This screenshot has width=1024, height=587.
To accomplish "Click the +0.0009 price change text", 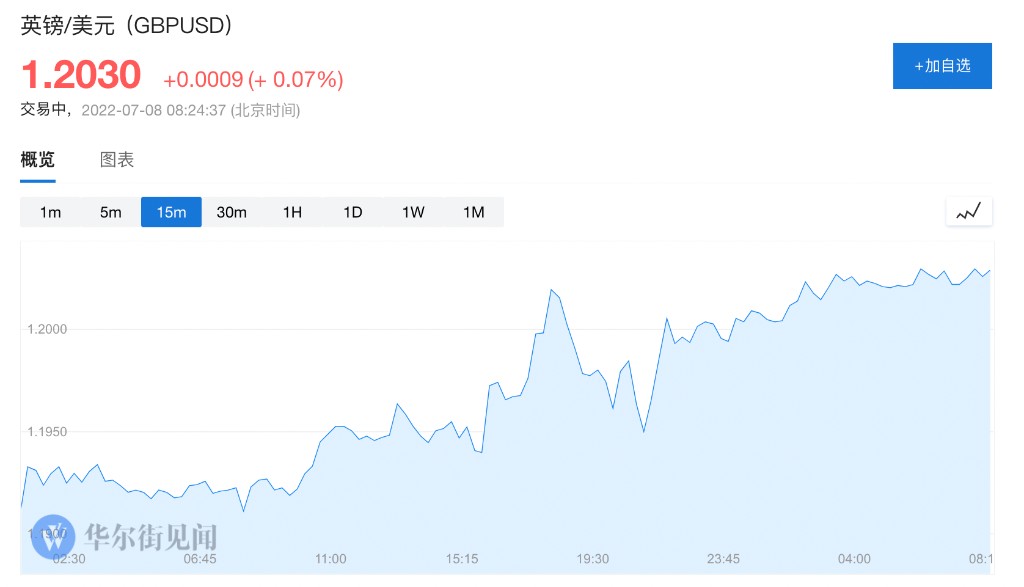I will click(x=202, y=79).
